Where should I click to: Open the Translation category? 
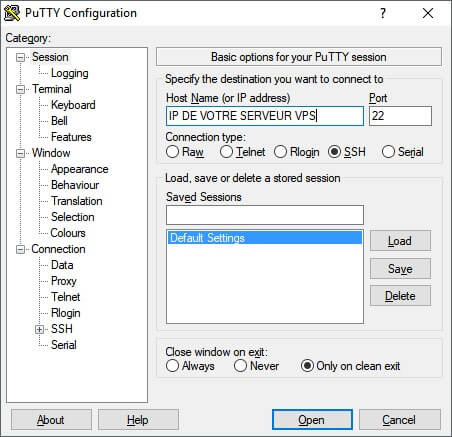click(x=77, y=201)
